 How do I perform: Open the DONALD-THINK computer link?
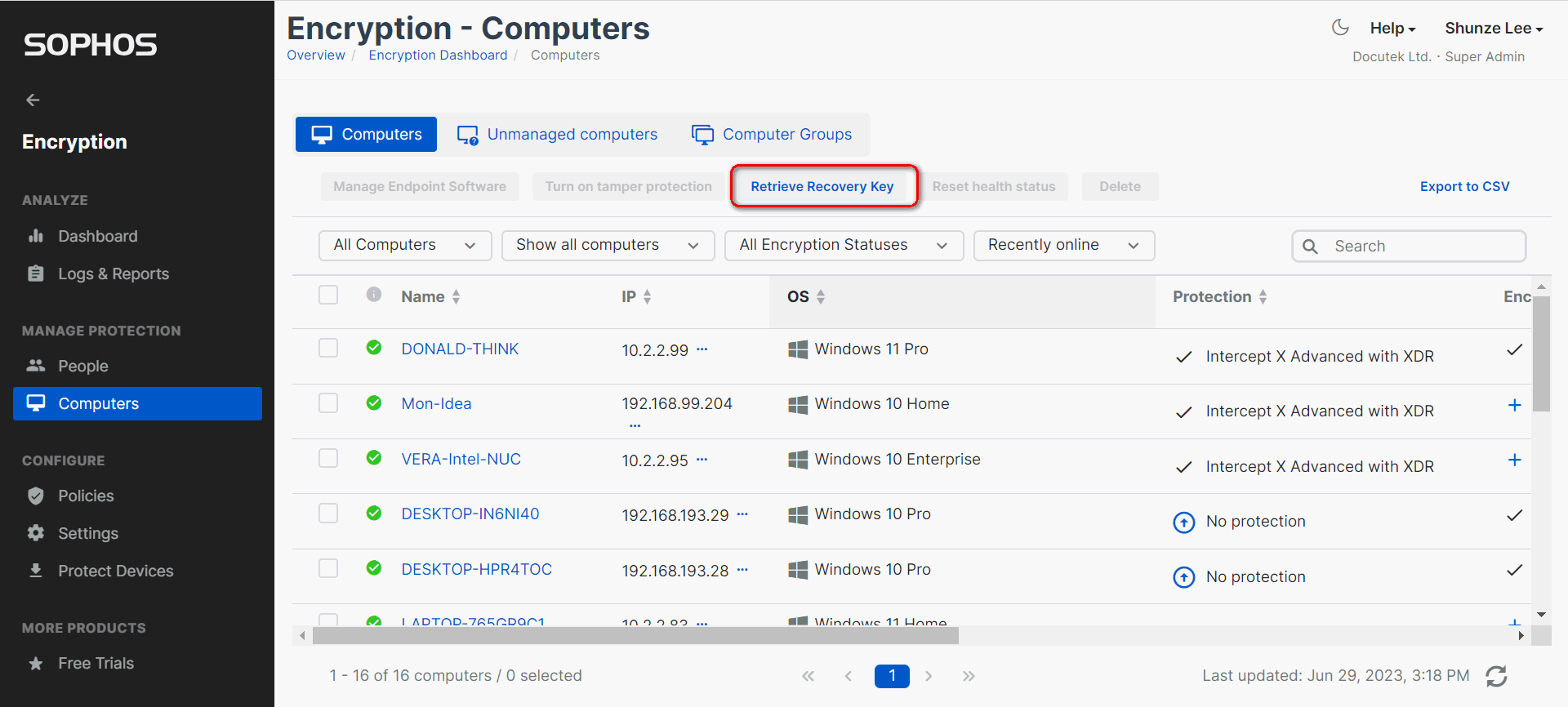click(x=460, y=349)
